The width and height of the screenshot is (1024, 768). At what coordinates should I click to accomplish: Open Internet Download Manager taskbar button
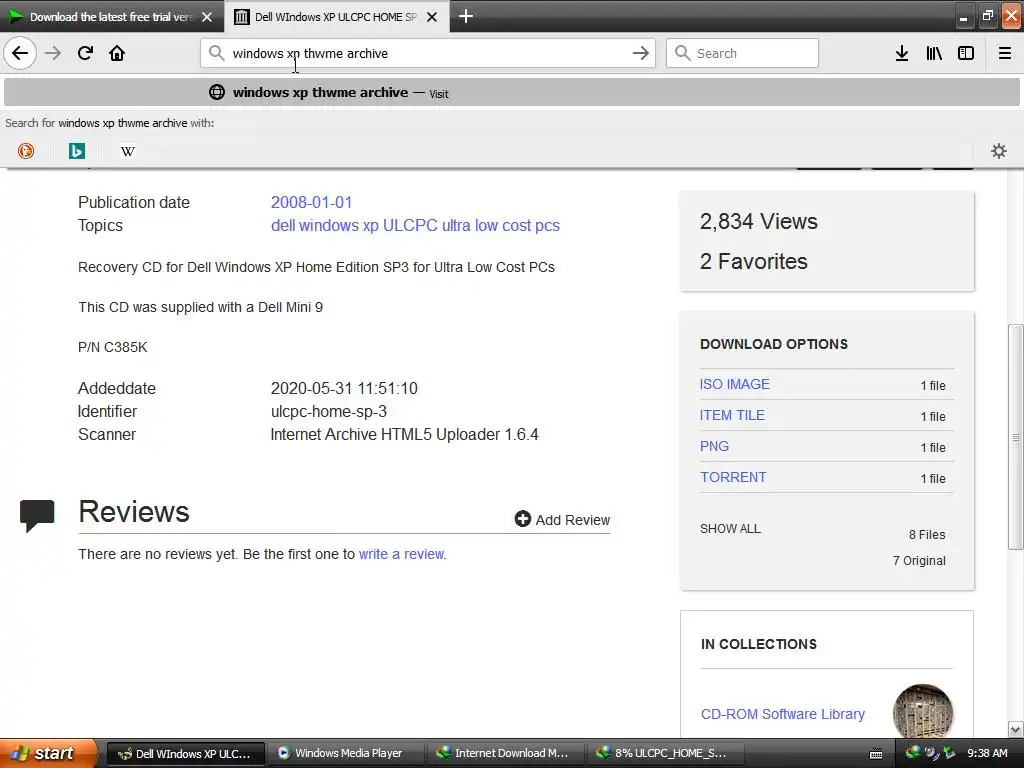[505, 753]
